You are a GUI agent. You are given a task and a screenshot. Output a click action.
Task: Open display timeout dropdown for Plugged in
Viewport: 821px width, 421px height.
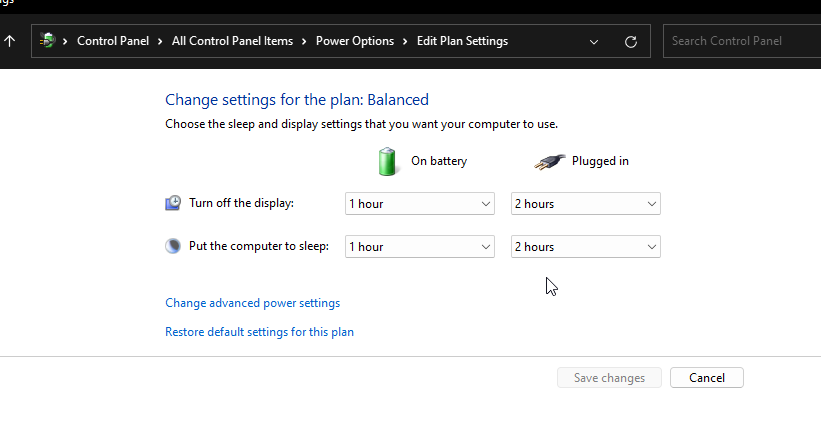pos(585,204)
